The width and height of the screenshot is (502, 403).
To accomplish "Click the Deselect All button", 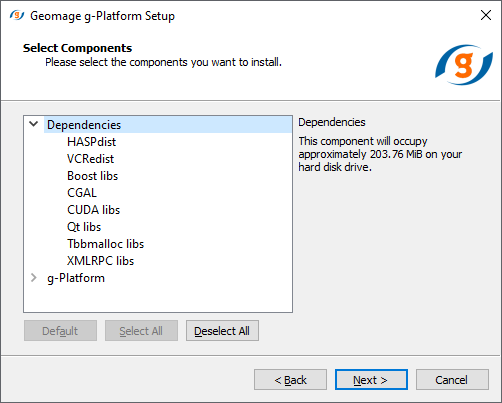I will tap(222, 331).
